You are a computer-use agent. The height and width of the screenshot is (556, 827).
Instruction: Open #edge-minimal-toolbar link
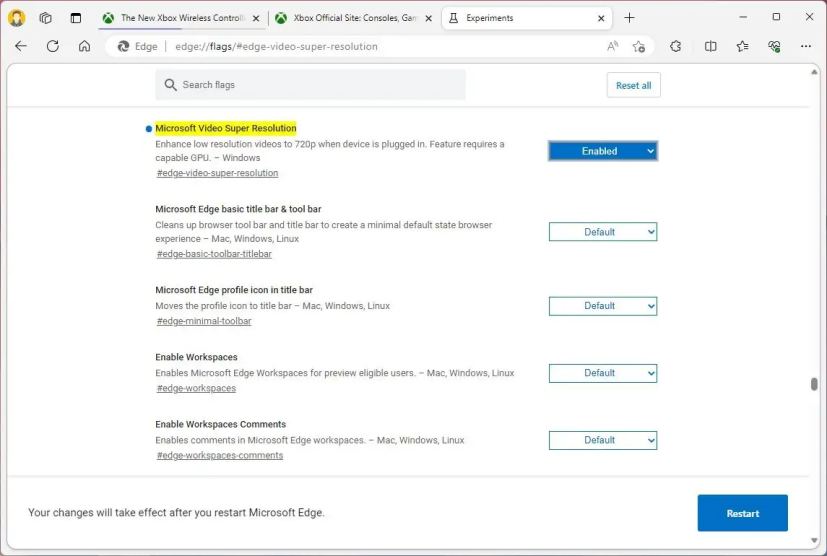click(x=204, y=321)
